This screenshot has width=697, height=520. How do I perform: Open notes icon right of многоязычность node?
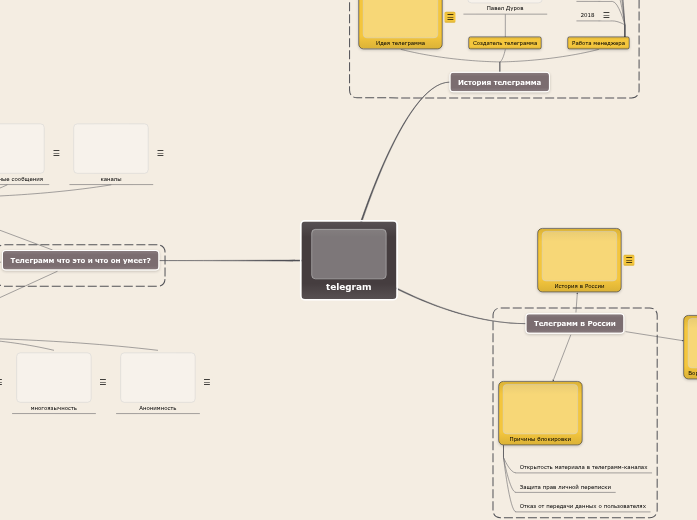coord(102,382)
